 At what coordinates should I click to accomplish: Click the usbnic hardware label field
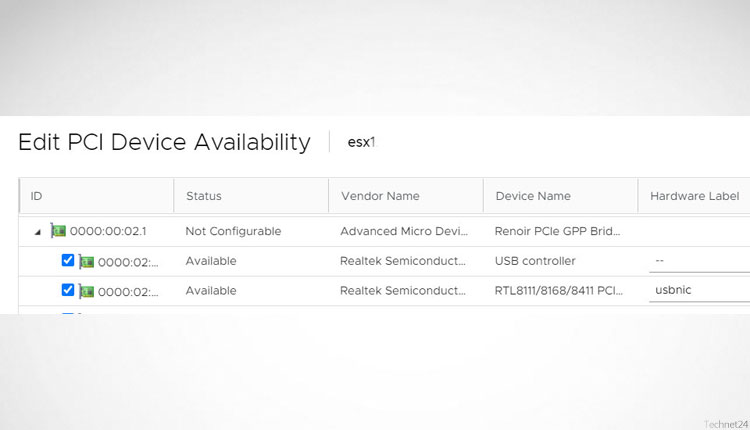click(x=698, y=290)
